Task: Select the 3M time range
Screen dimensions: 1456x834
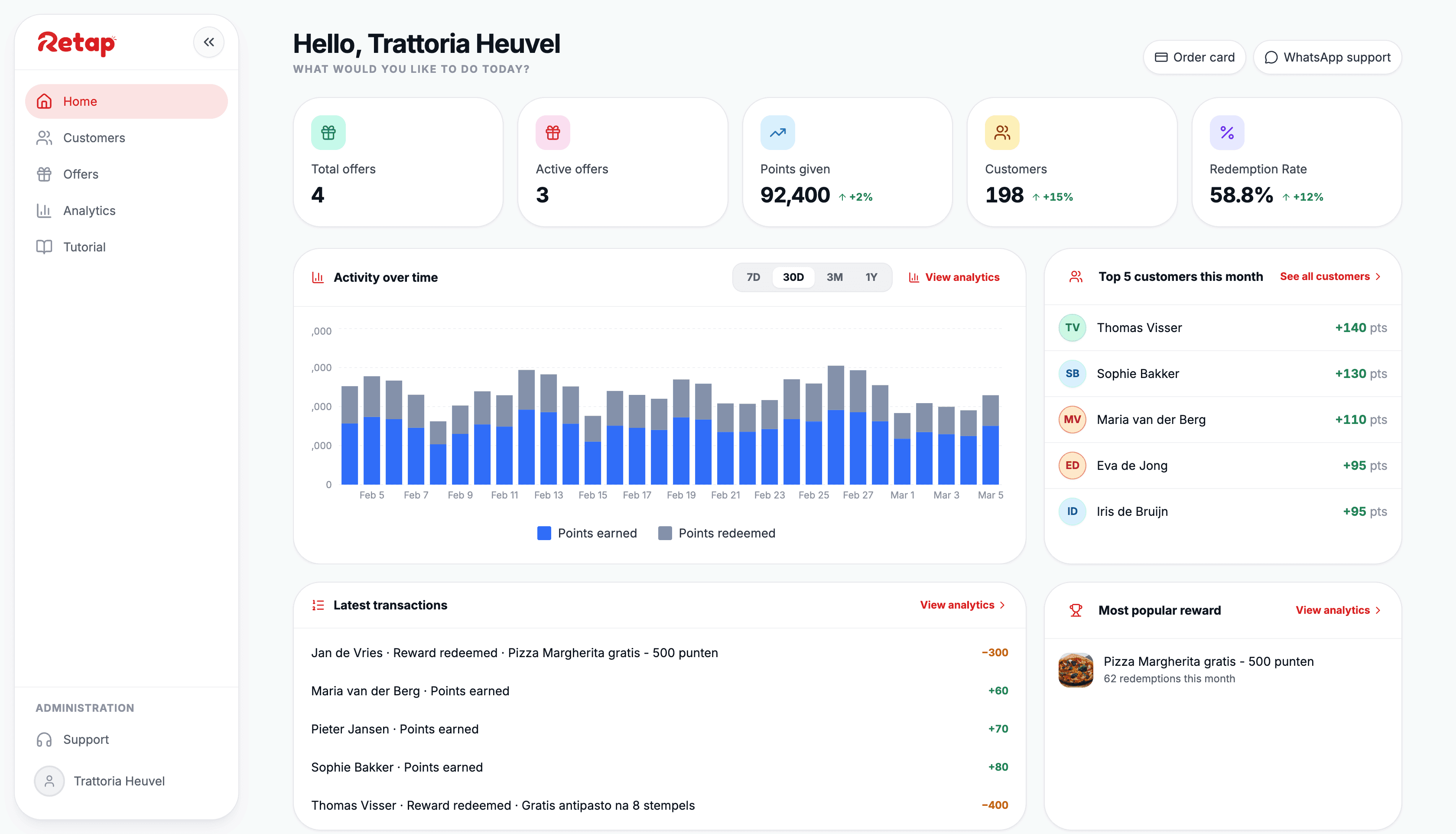Action: coord(834,277)
